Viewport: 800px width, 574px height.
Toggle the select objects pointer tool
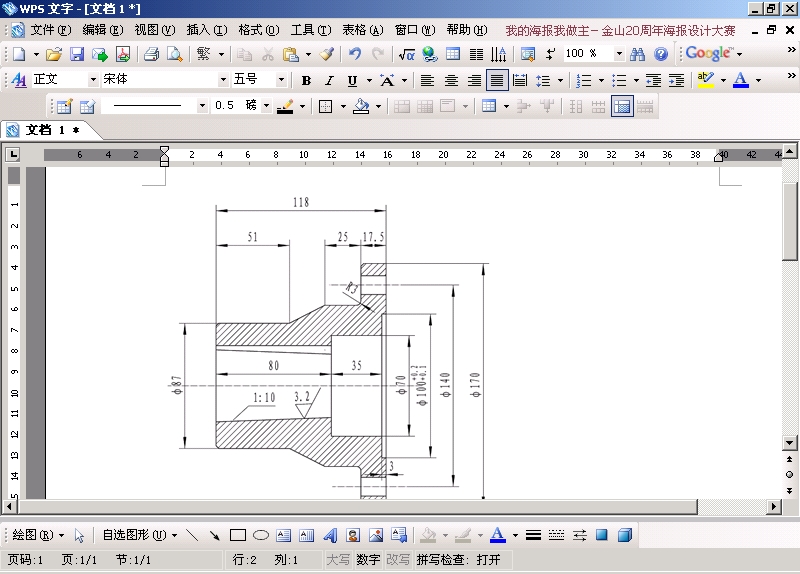tap(79, 535)
